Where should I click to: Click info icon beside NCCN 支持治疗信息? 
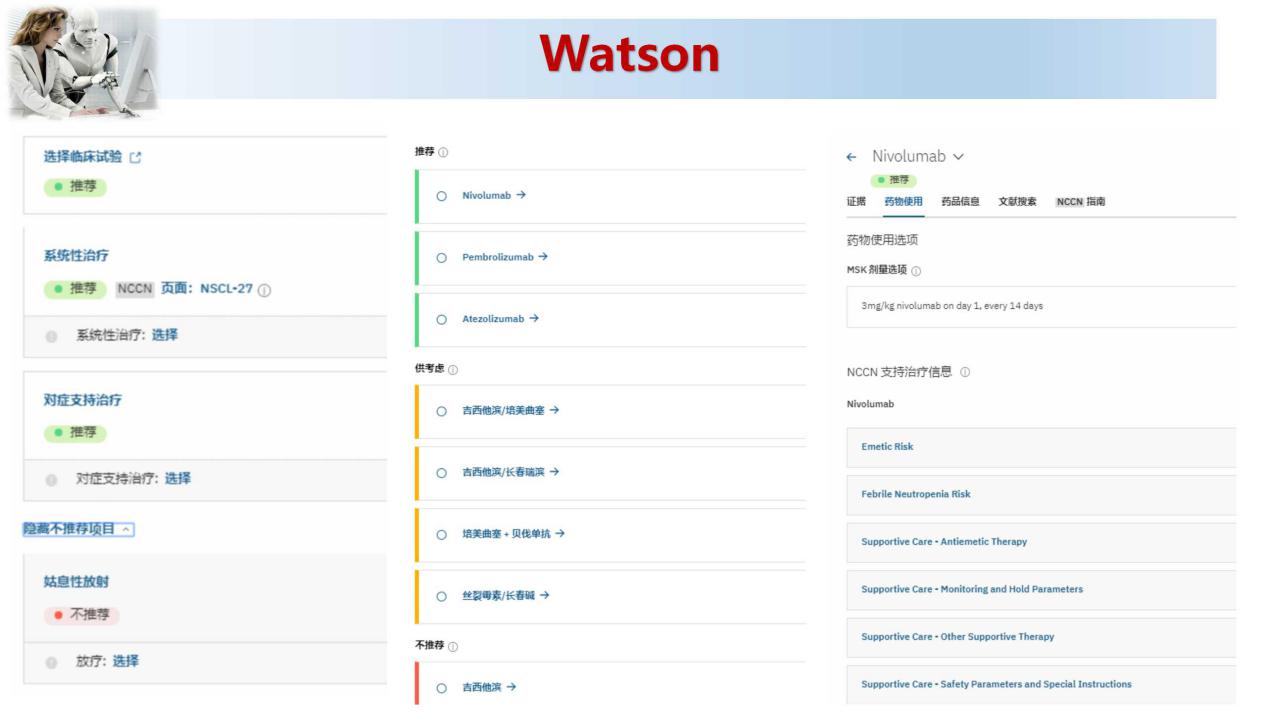pyautogui.click(x=965, y=372)
